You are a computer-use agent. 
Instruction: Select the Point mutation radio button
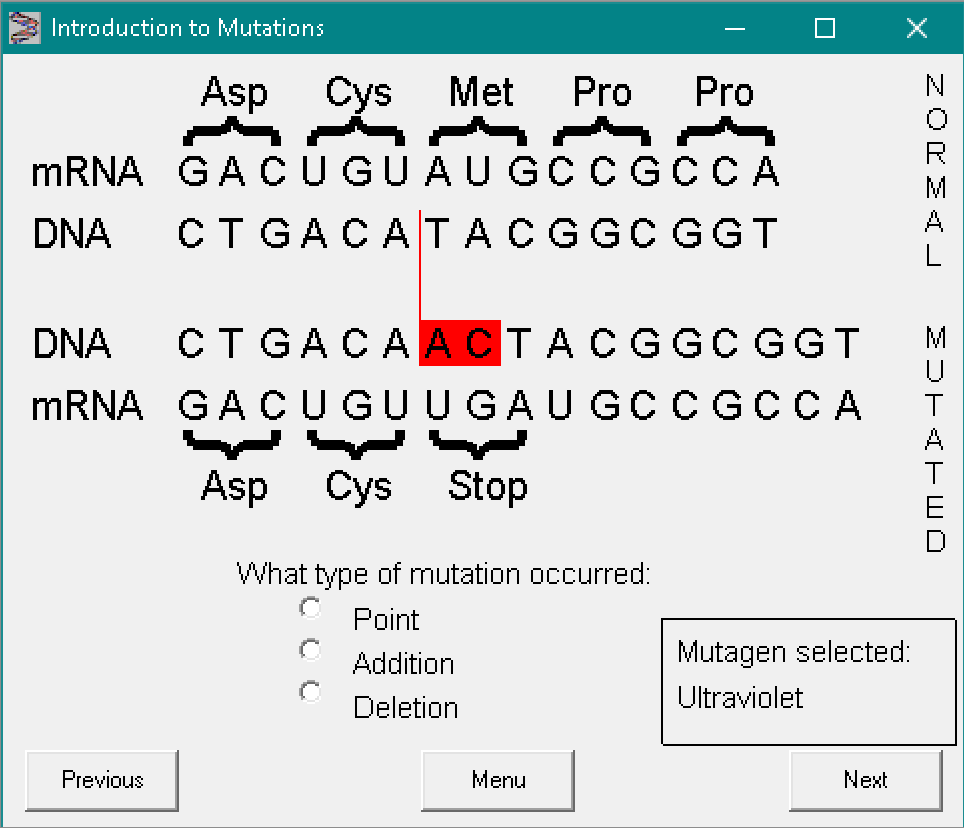(311, 608)
